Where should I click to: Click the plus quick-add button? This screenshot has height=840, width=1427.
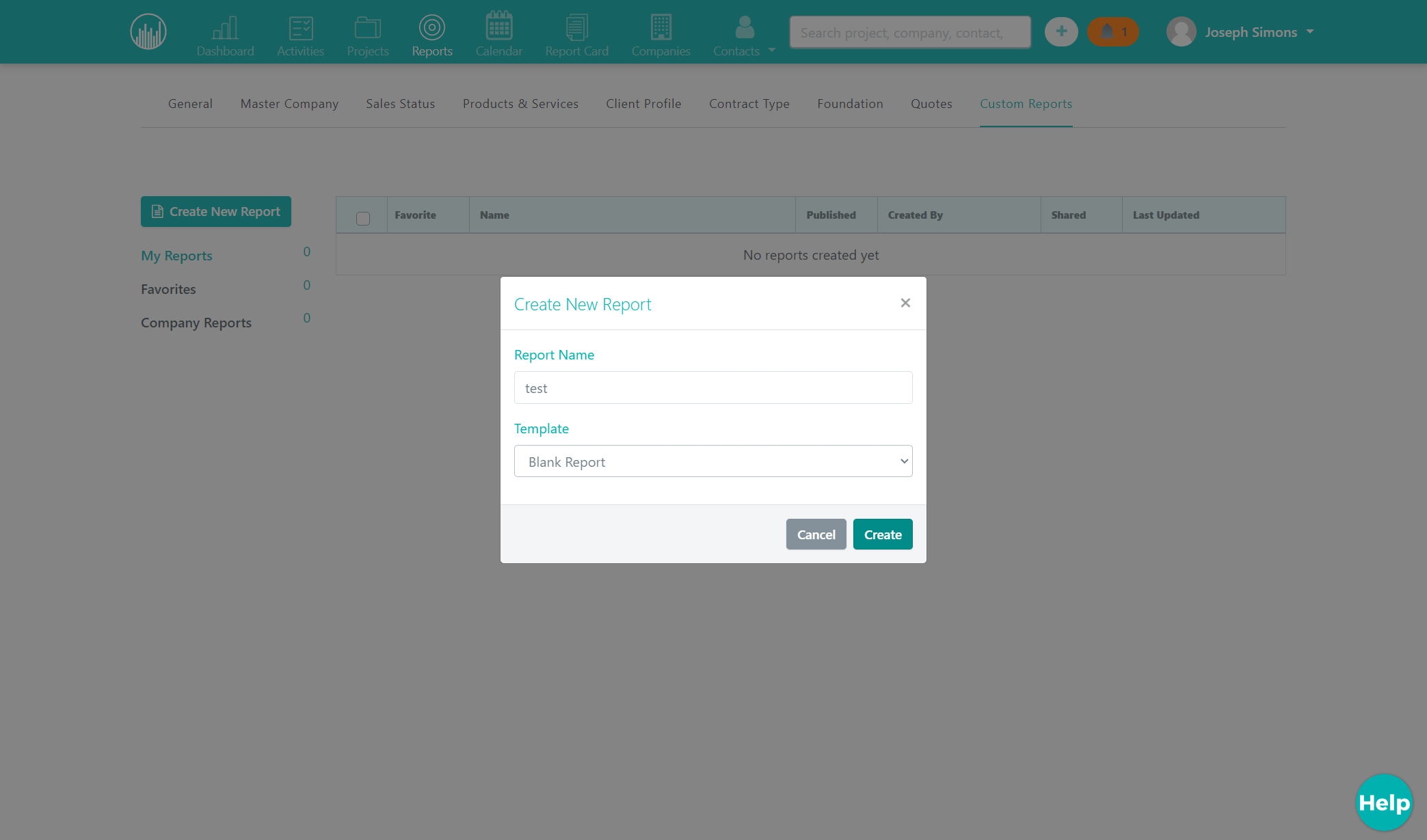pos(1061,31)
